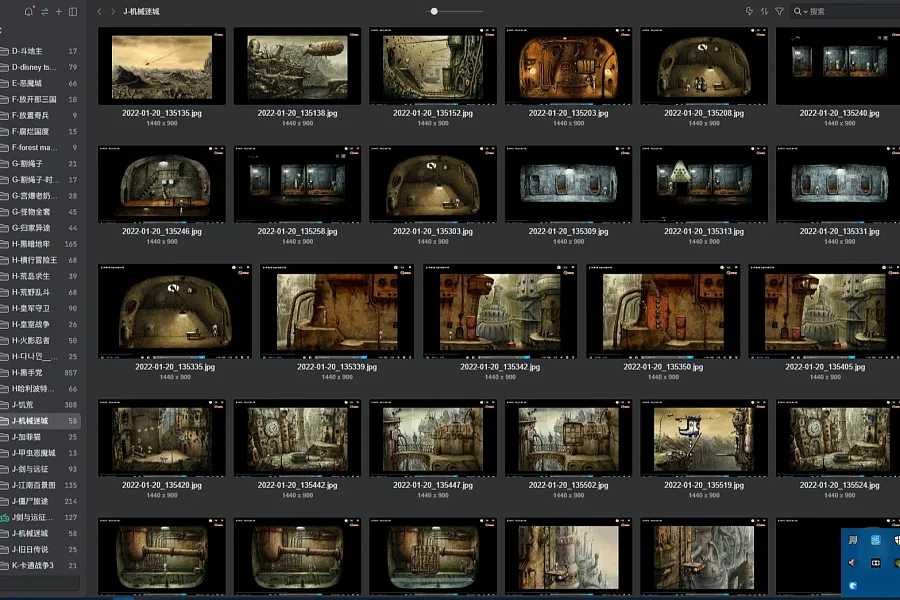This screenshot has height=600, width=900.
Task: Select the F-forest ma... folder
Action: (x=40, y=148)
